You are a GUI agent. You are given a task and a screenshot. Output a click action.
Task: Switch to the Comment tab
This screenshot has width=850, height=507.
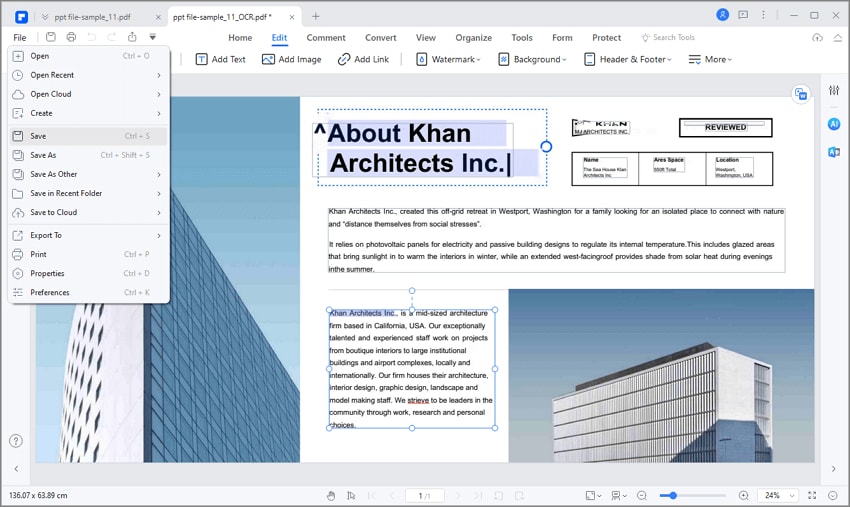[326, 37]
